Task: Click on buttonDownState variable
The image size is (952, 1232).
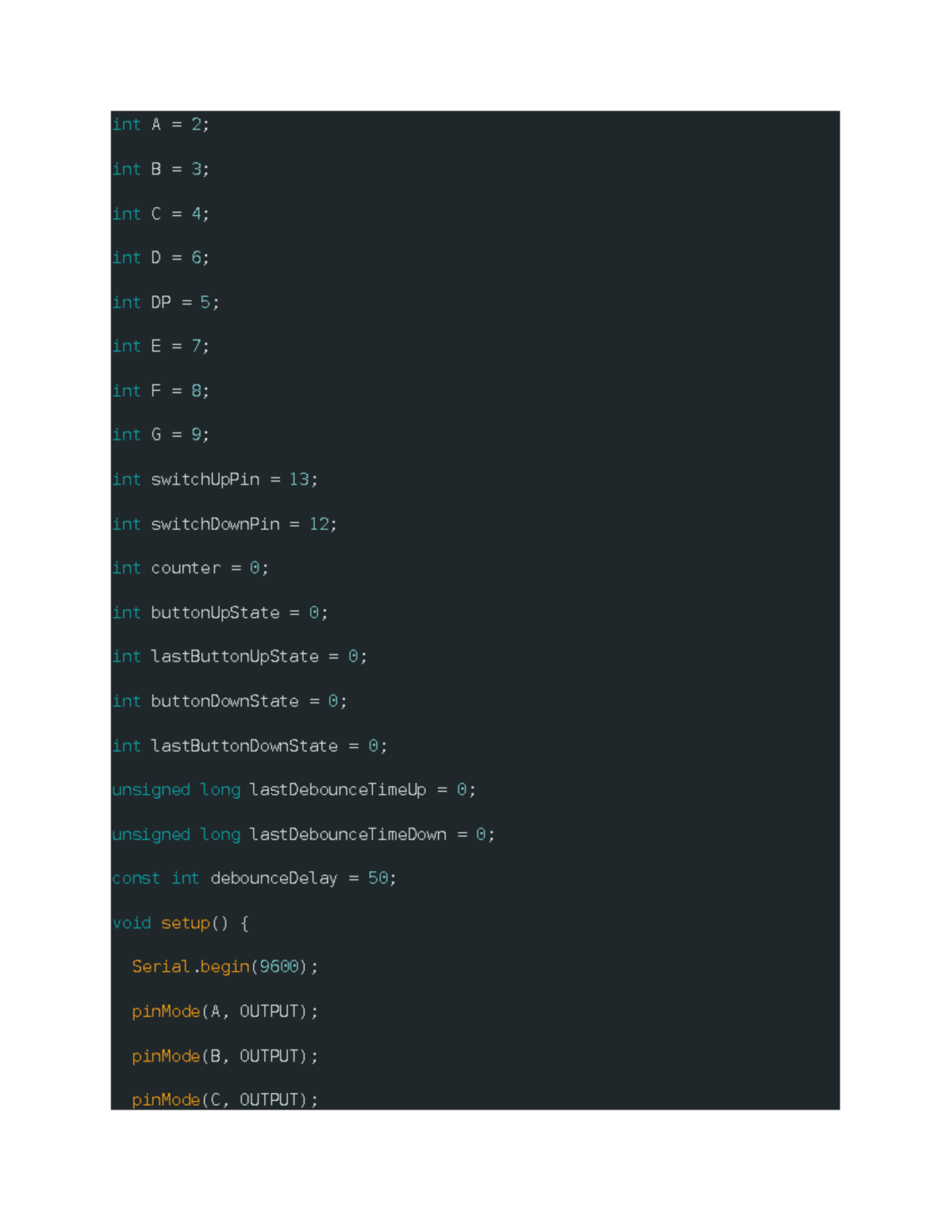Action: click(x=225, y=701)
